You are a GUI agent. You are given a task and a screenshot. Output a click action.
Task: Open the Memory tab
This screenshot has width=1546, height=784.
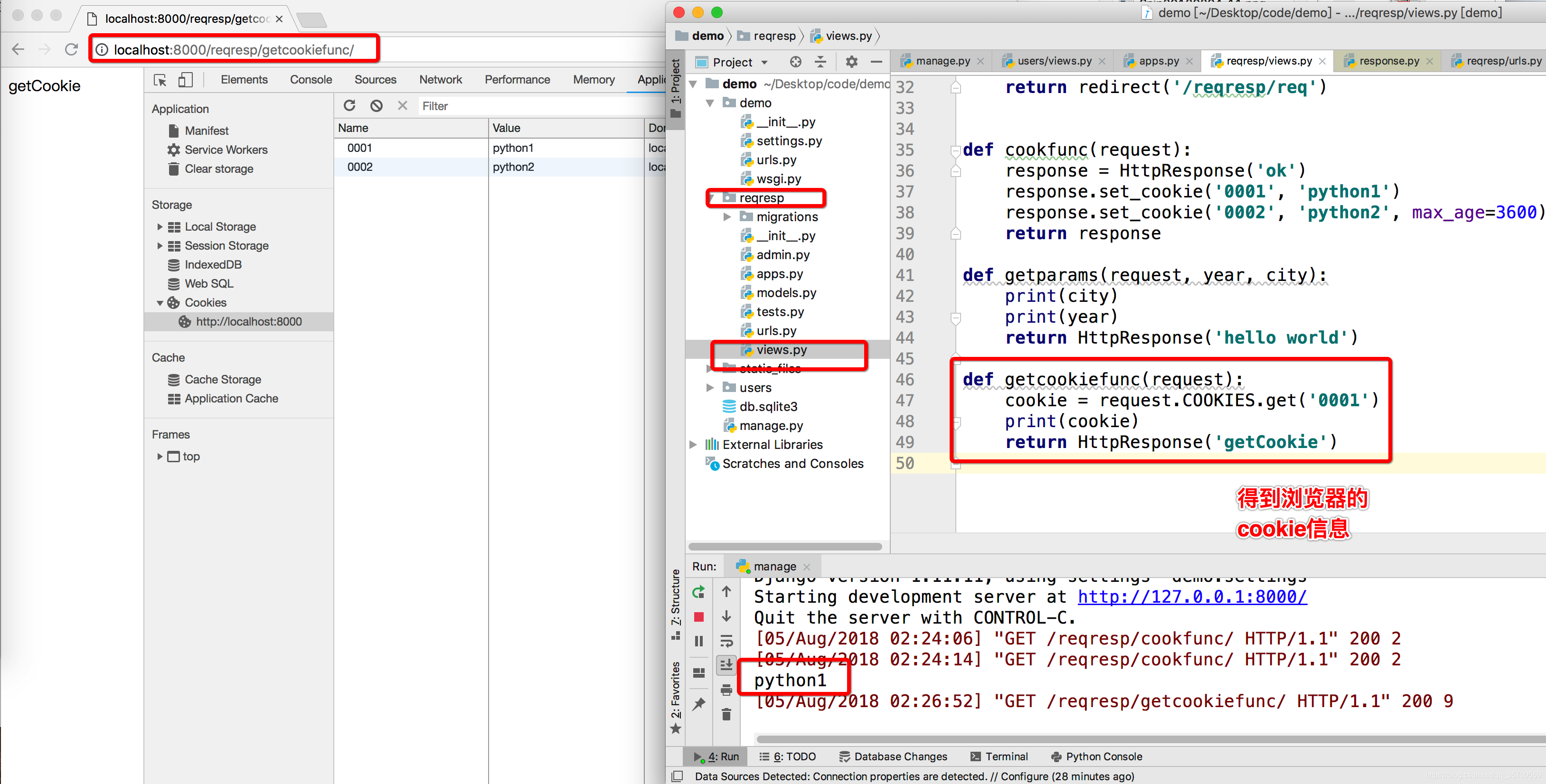click(594, 80)
